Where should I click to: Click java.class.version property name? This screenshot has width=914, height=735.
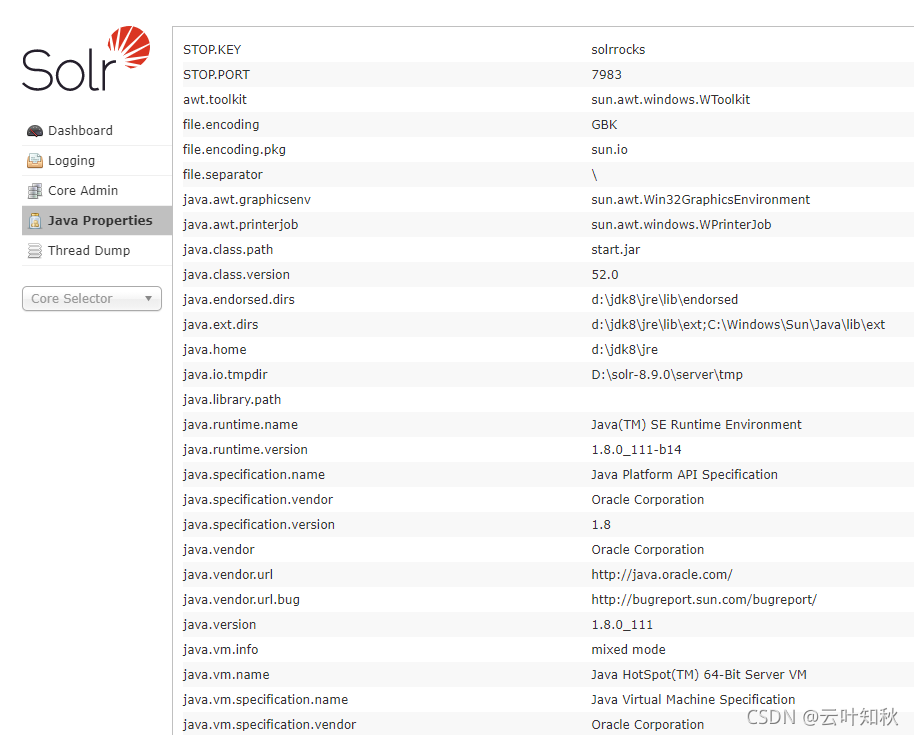pyautogui.click(x=236, y=275)
